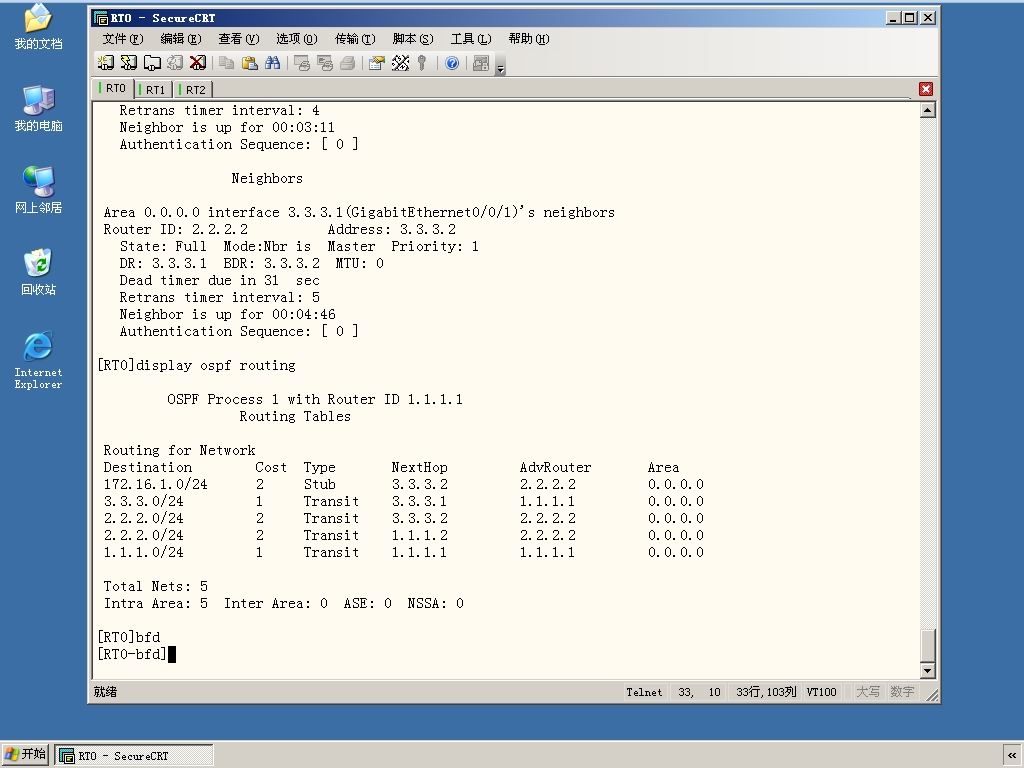Image resolution: width=1024 pixels, height=768 pixels.
Task: Click the terminal scrollbar down arrow
Action: click(927, 670)
